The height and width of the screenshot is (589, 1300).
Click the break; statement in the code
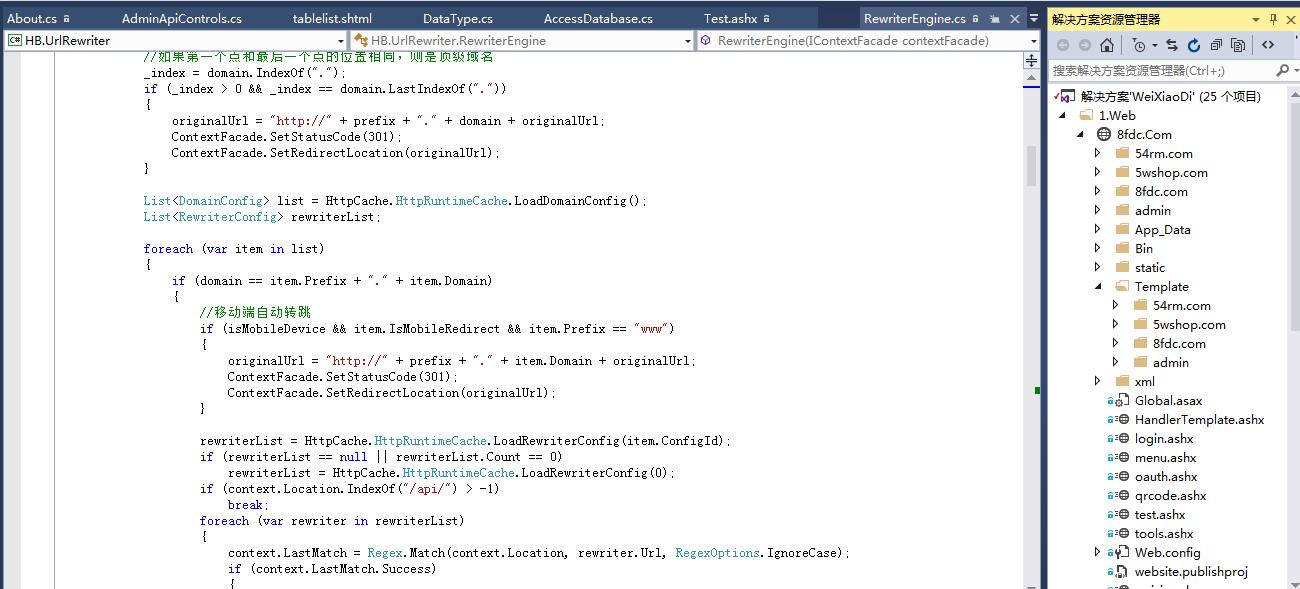click(248, 504)
